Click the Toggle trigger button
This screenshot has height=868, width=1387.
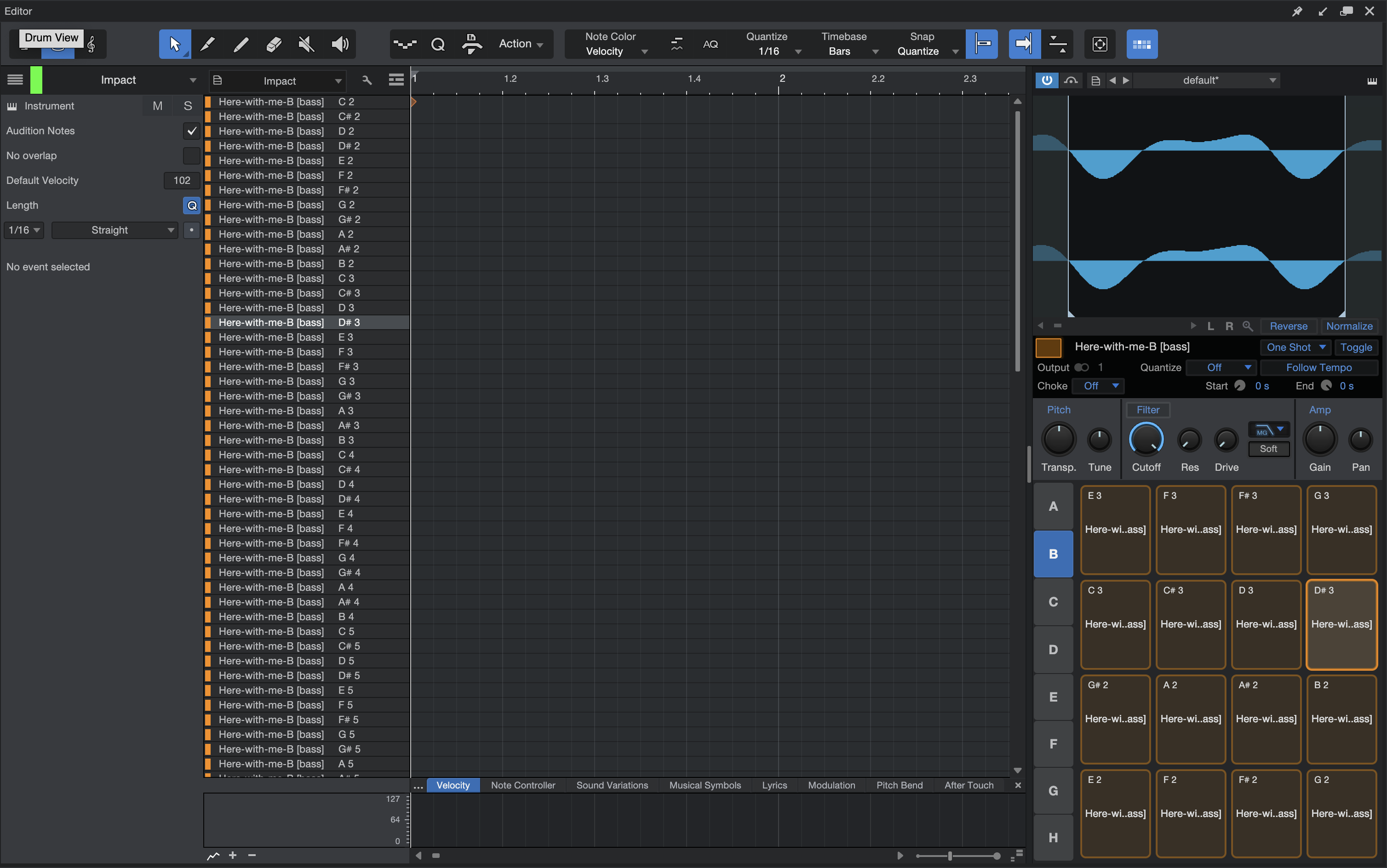[x=1356, y=347]
